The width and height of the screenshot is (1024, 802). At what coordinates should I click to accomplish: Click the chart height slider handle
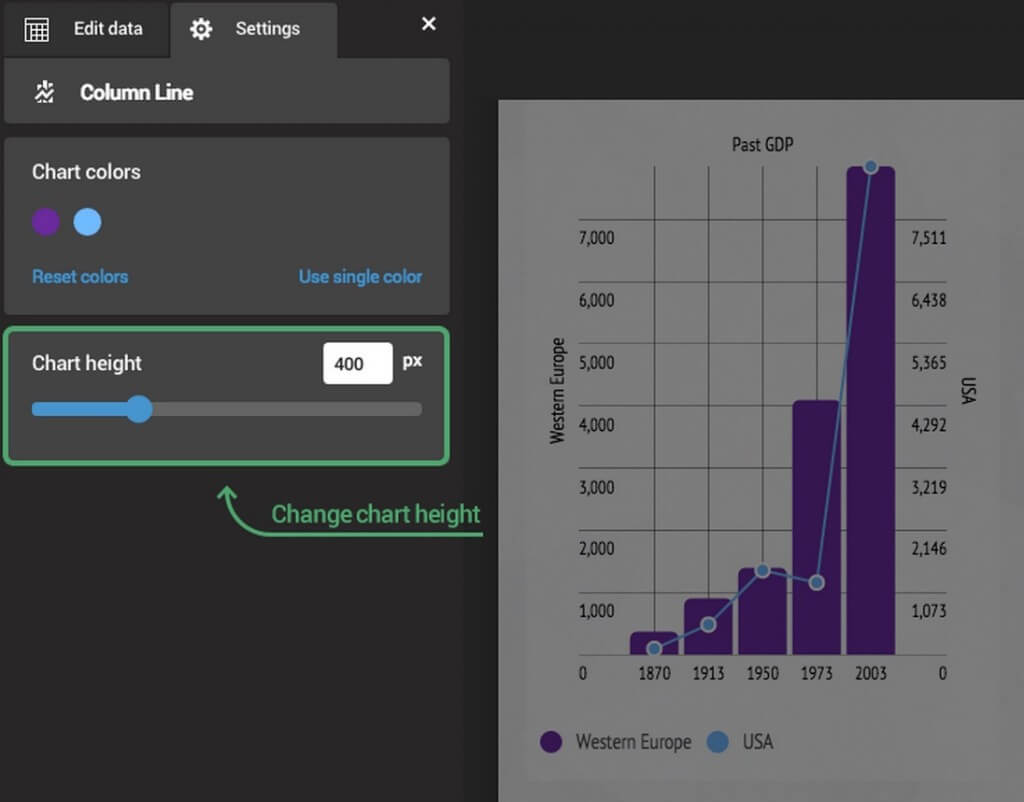(139, 408)
